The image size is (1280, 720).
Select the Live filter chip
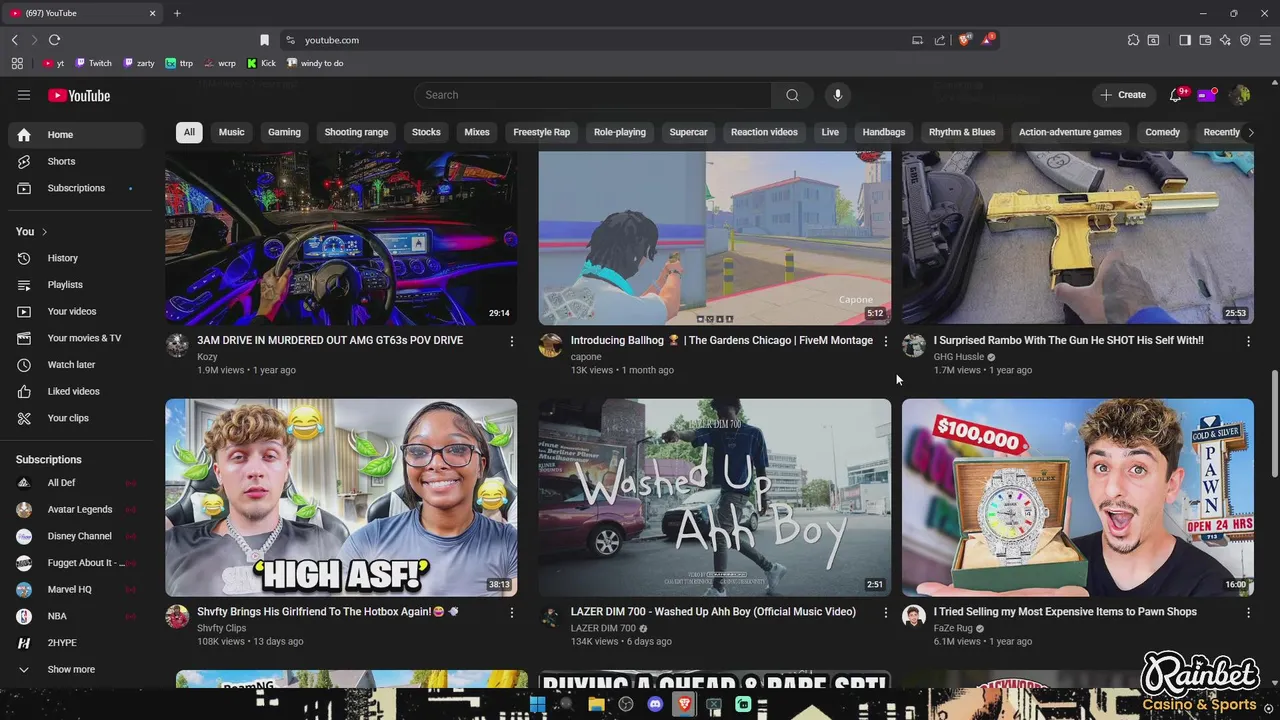click(830, 132)
